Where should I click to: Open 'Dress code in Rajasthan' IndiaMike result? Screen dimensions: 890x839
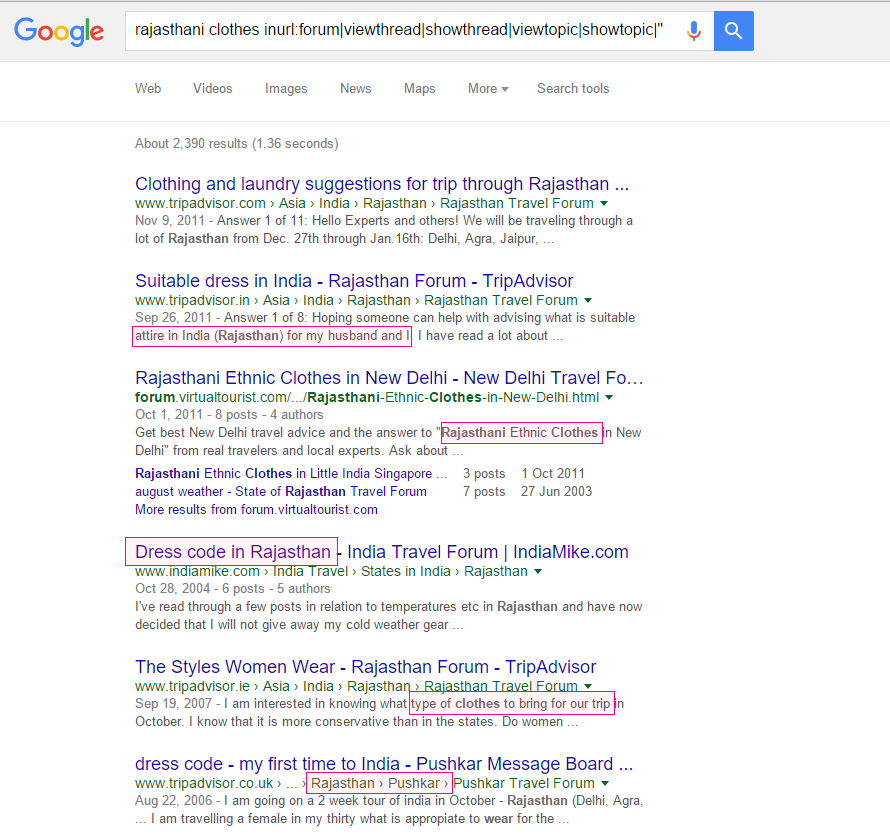tap(382, 552)
